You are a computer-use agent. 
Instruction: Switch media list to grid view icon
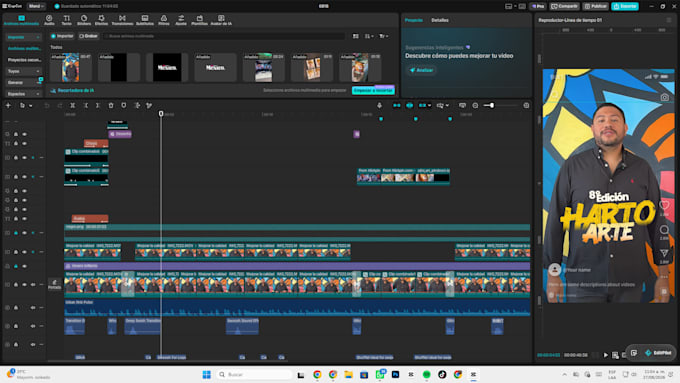[x=356, y=36]
